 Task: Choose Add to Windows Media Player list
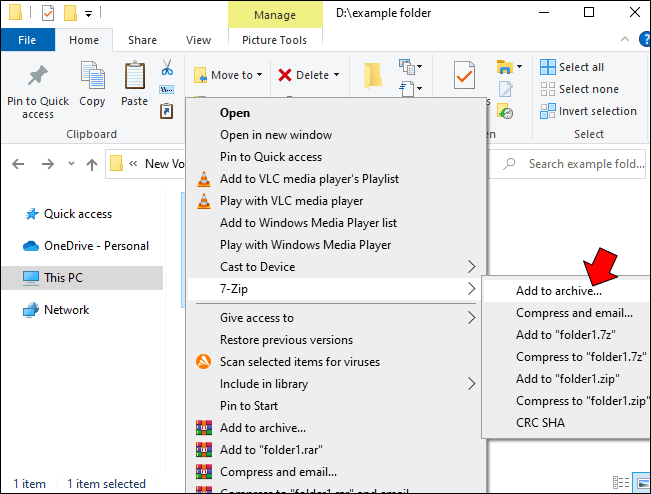pyautogui.click(x=336, y=223)
